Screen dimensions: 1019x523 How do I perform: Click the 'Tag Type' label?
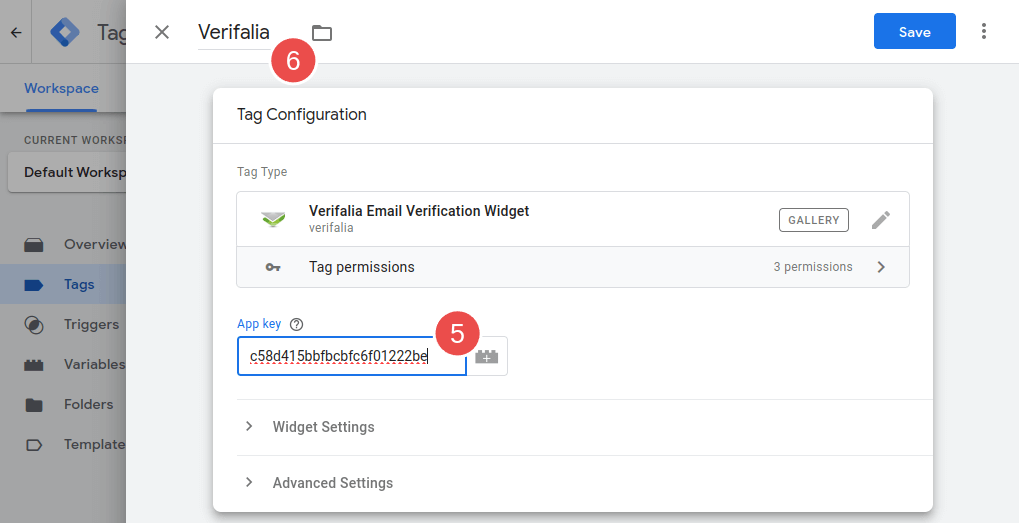[x=262, y=172]
